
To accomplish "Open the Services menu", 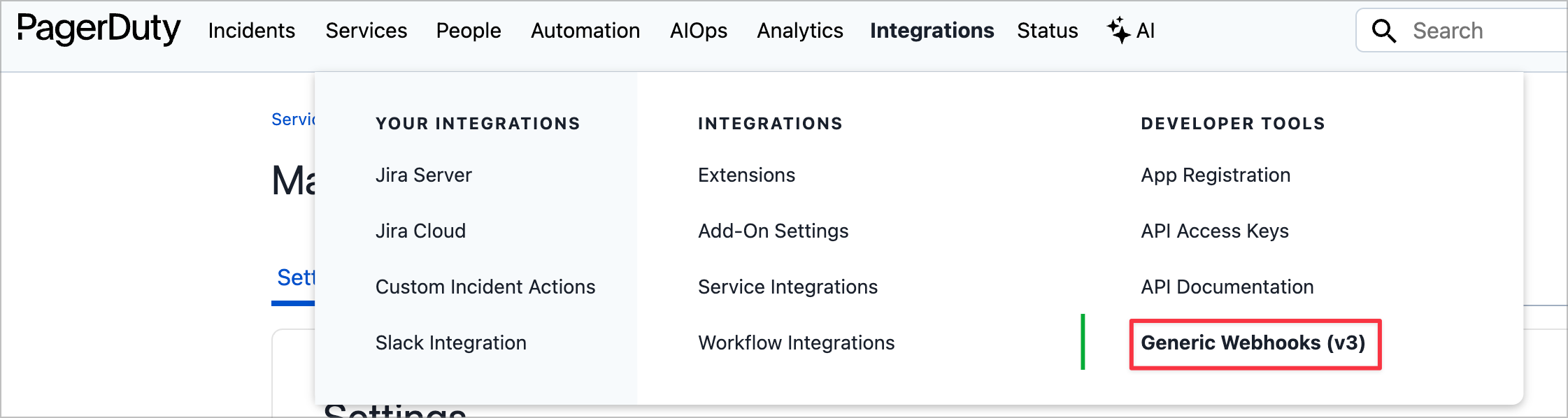I will (366, 31).
